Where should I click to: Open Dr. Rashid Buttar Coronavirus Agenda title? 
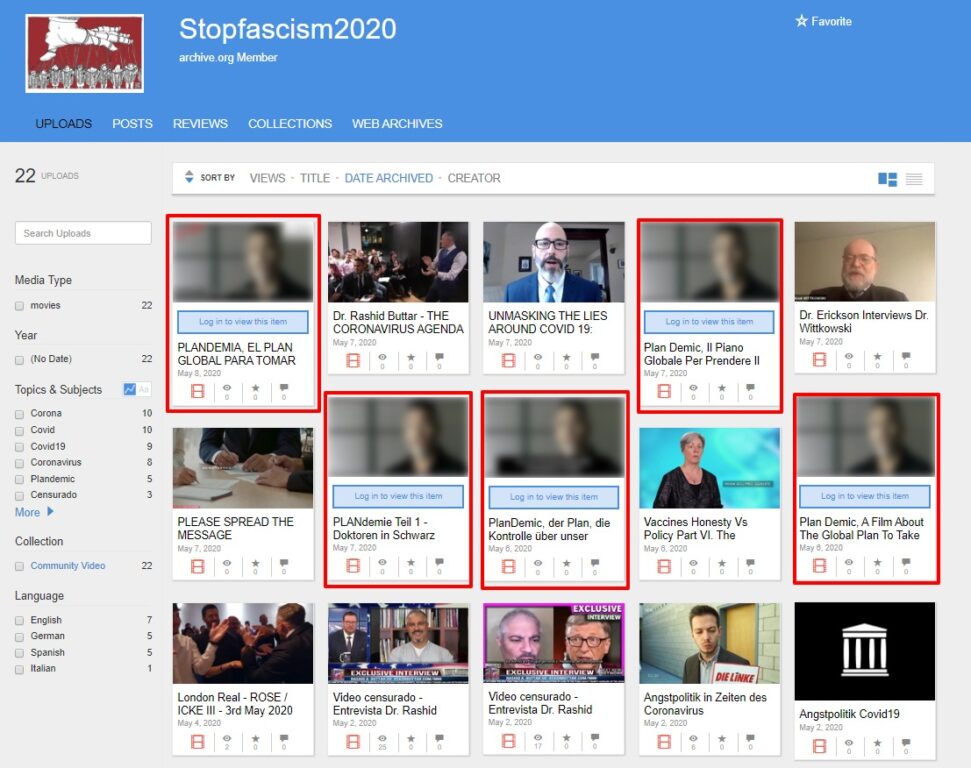[x=398, y=322]
